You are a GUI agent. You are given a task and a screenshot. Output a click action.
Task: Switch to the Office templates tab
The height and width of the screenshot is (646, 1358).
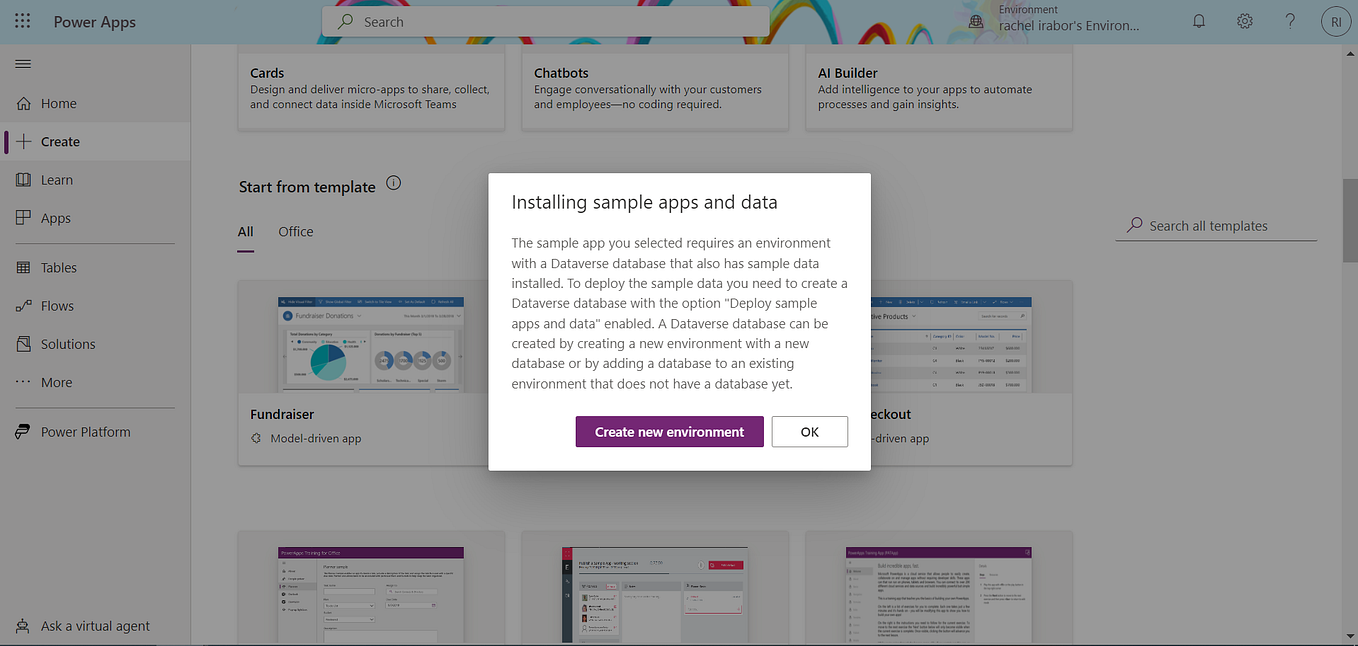pos(295,231)
